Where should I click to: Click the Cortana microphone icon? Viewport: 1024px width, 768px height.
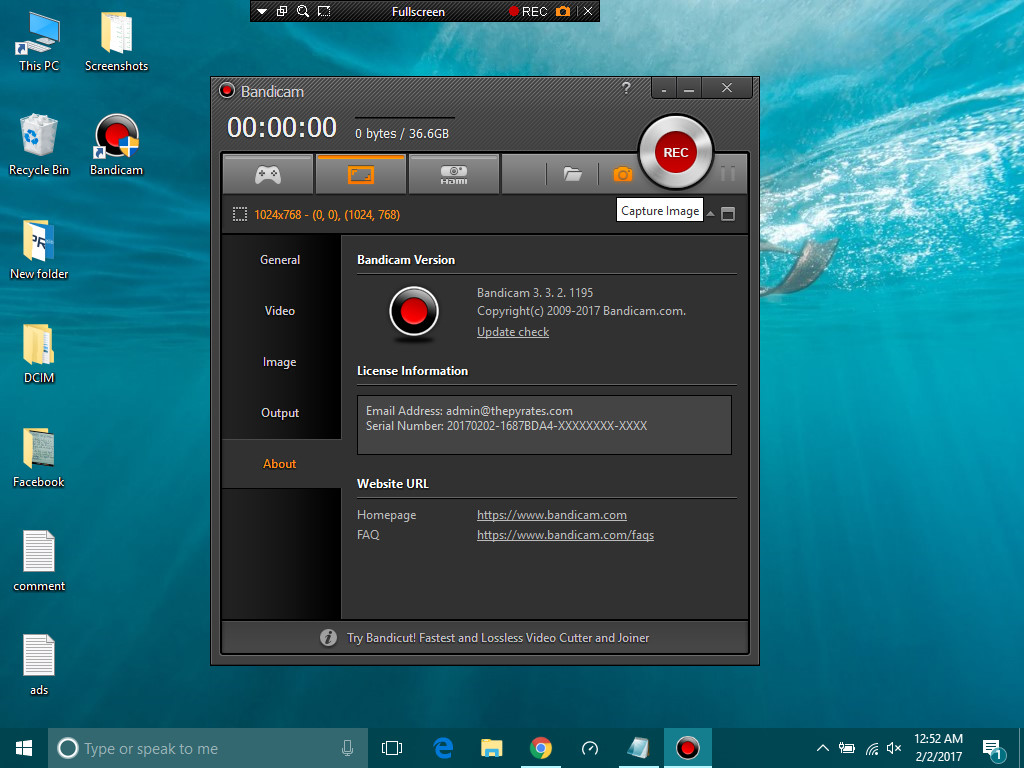(347, 748)
